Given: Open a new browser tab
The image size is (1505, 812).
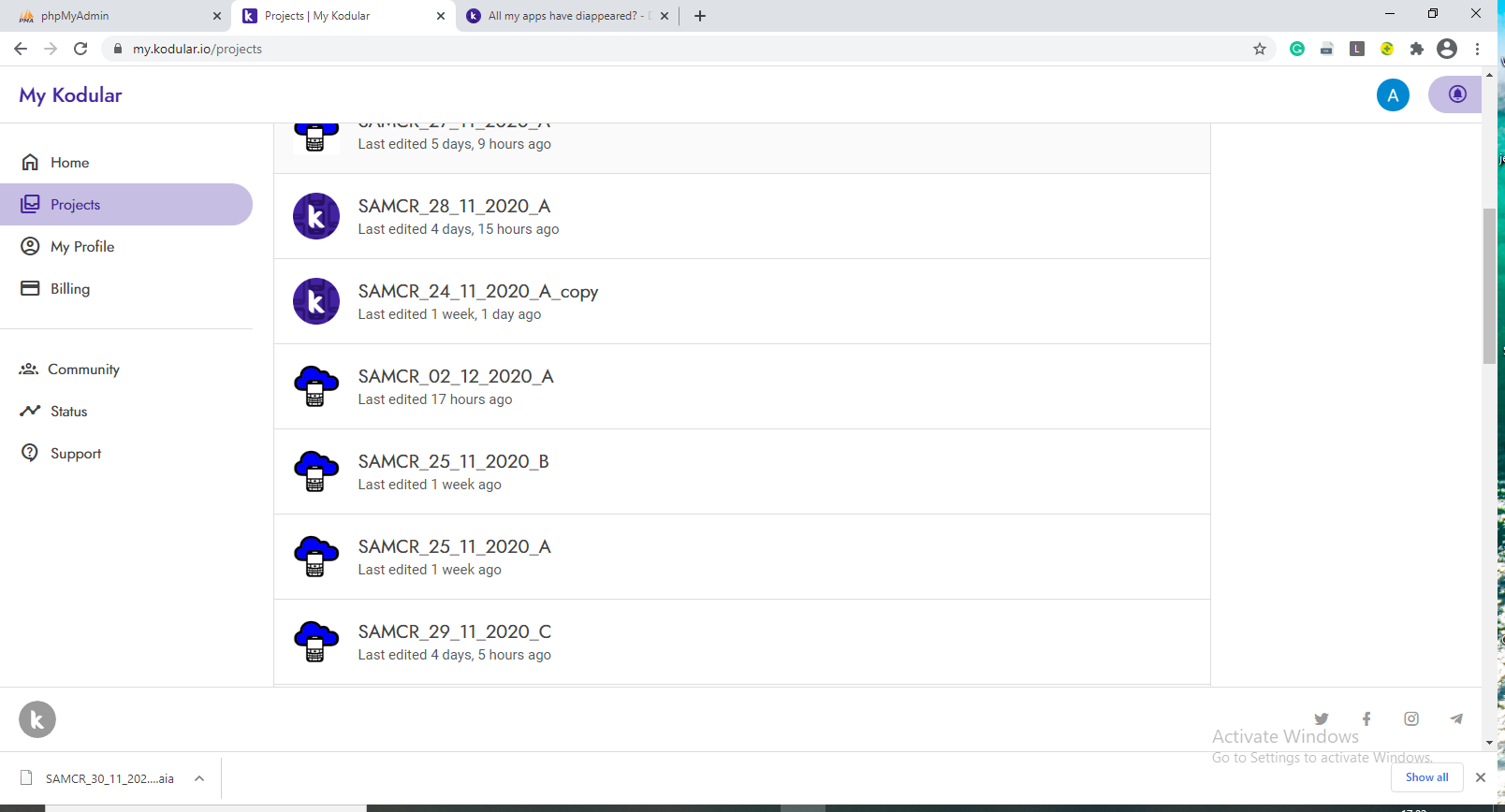Looking at the screenshot, I should click(700, 16).
